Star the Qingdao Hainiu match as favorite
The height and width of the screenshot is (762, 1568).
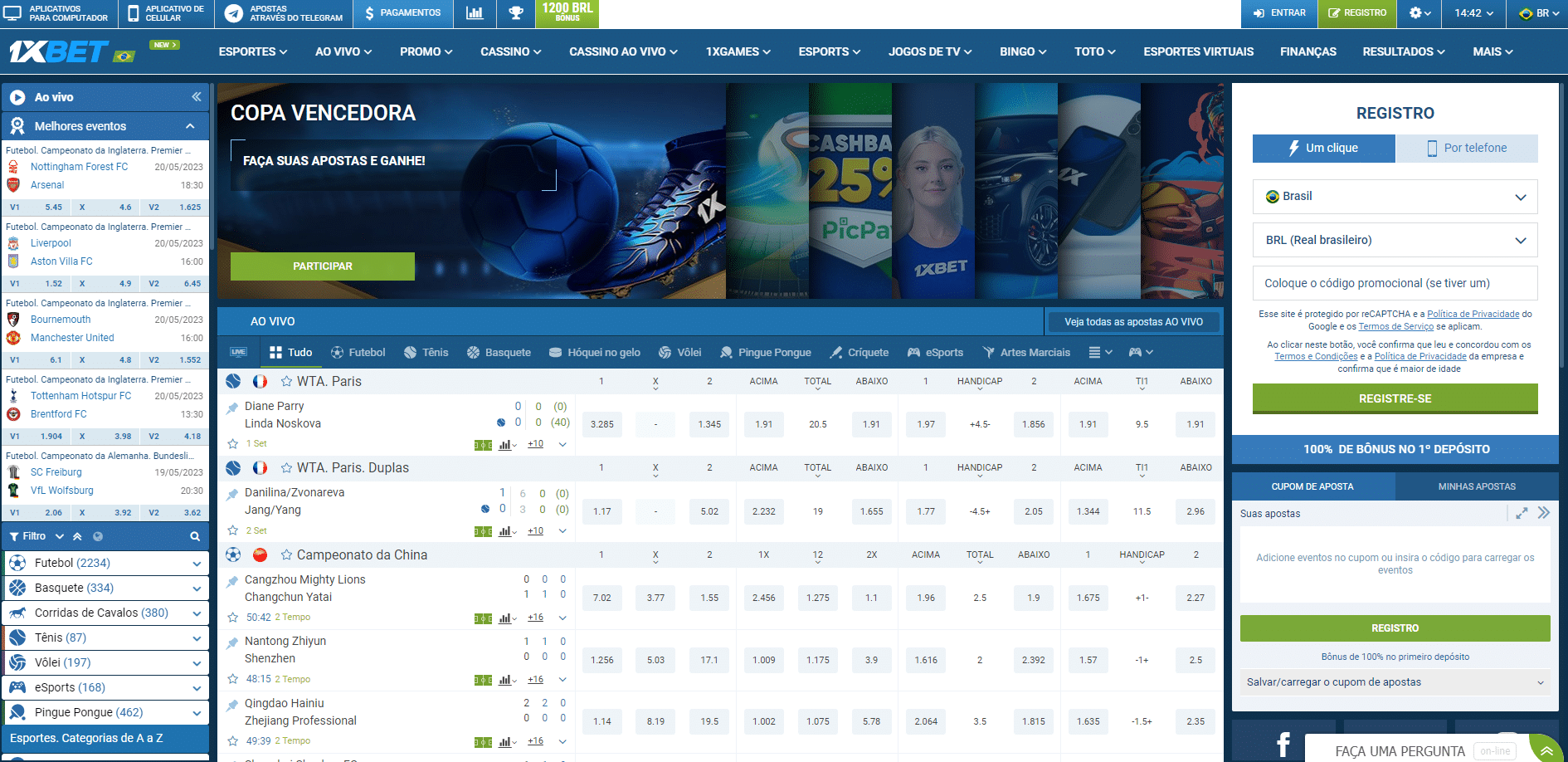click(233, 741)
